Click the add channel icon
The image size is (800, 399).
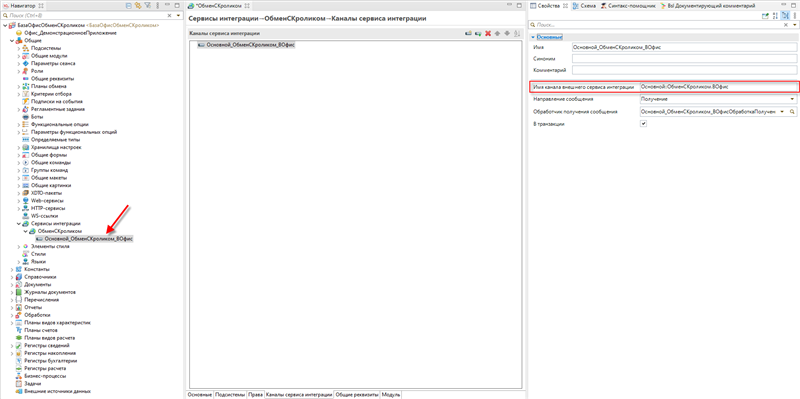tap(467, 33)
